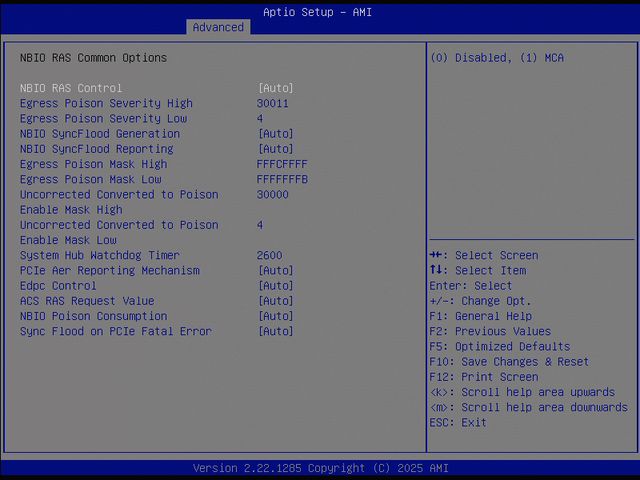Select PCIe Aer Reporting Mechanism label
The image size is (640, 480).
[110, 271]
